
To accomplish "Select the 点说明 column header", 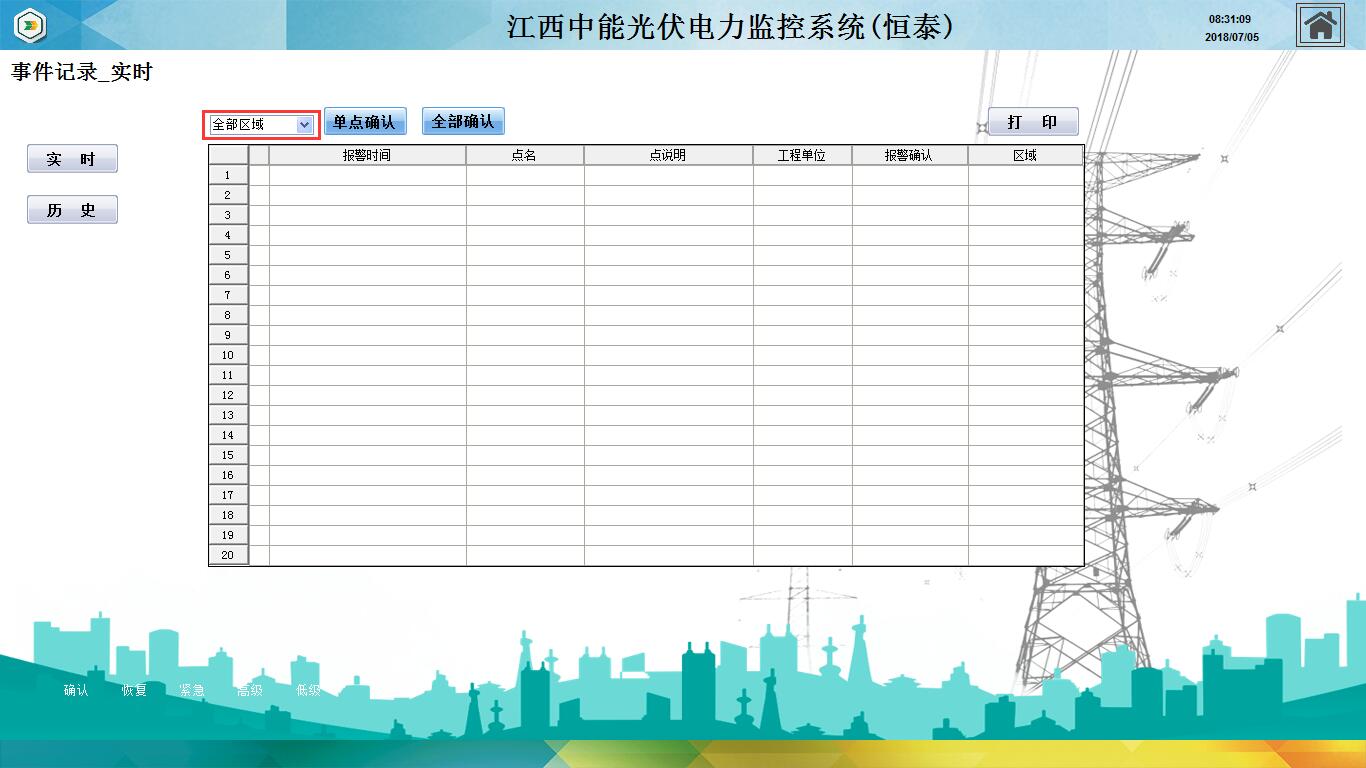I will click(668, 155).
